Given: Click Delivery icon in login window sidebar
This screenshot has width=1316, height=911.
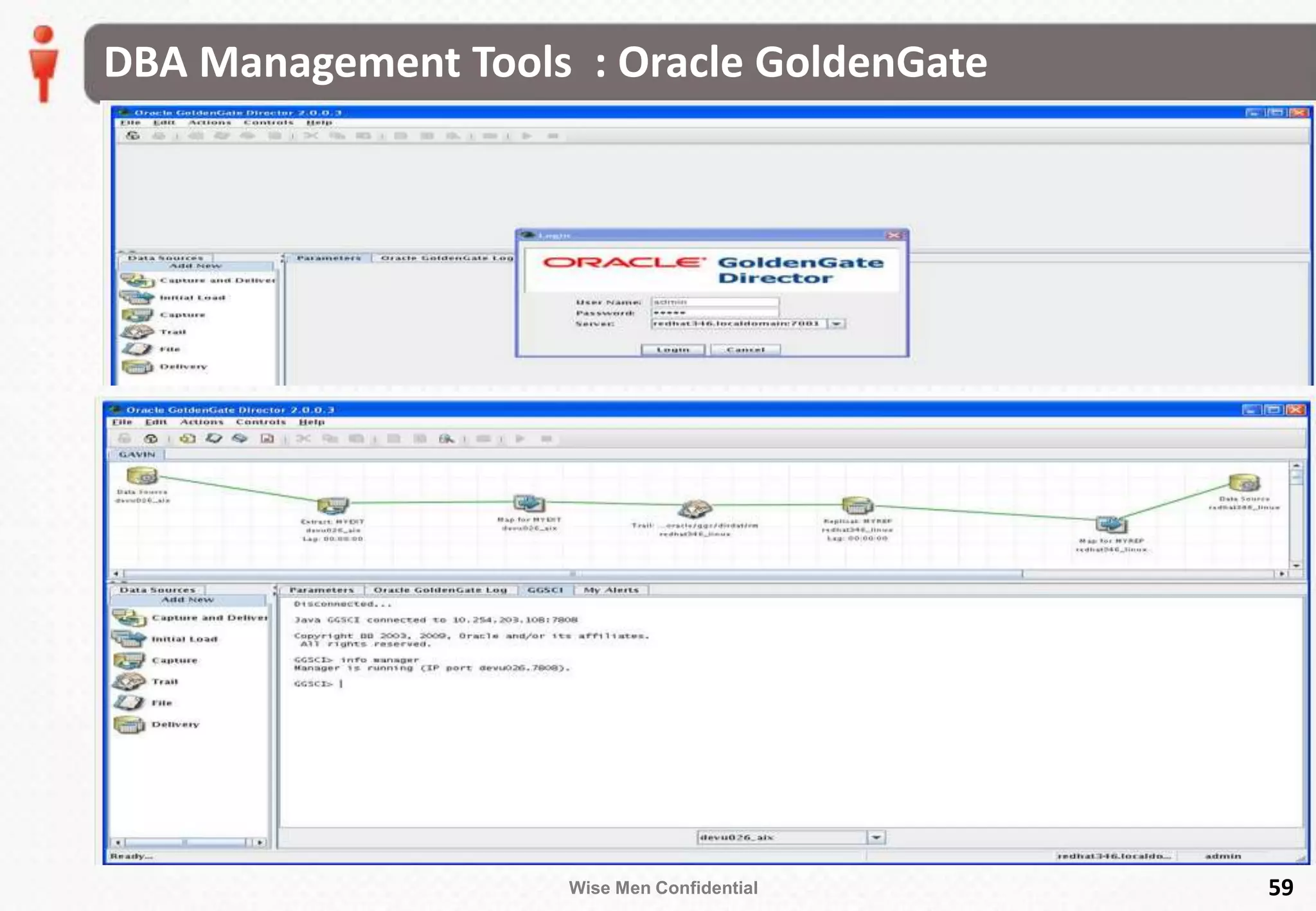Looking at the screenshot, I should point(137,367).
